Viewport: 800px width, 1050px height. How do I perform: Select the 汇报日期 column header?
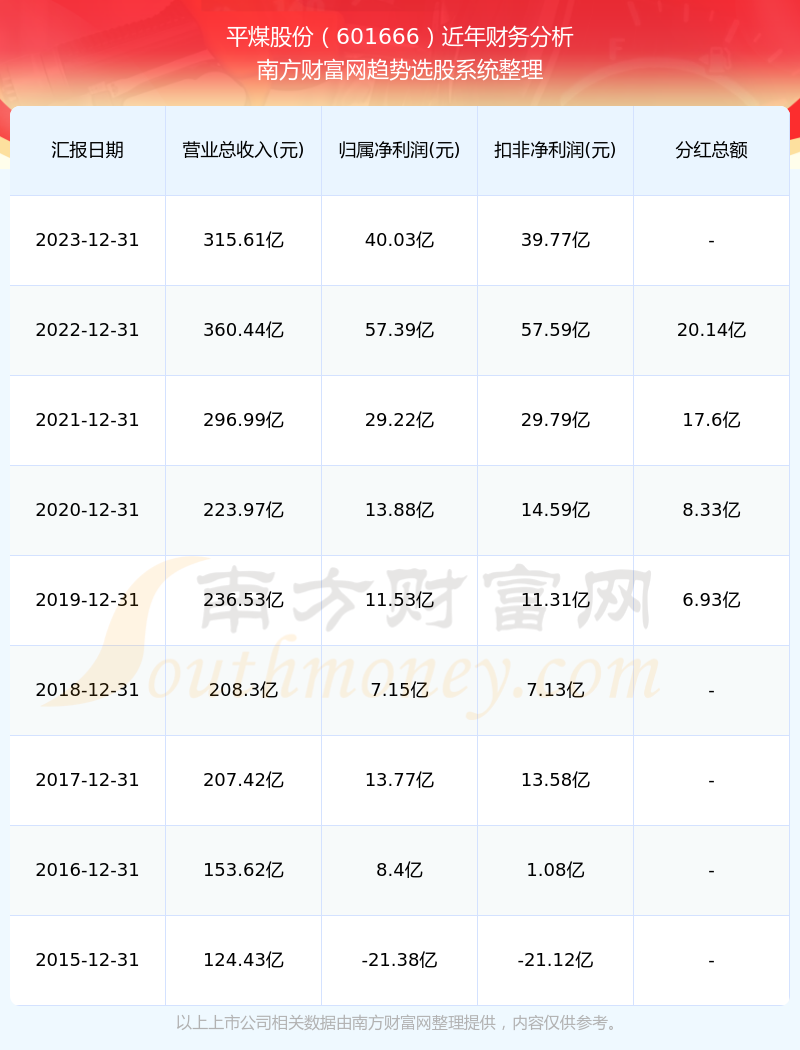[x=88, y=150]
